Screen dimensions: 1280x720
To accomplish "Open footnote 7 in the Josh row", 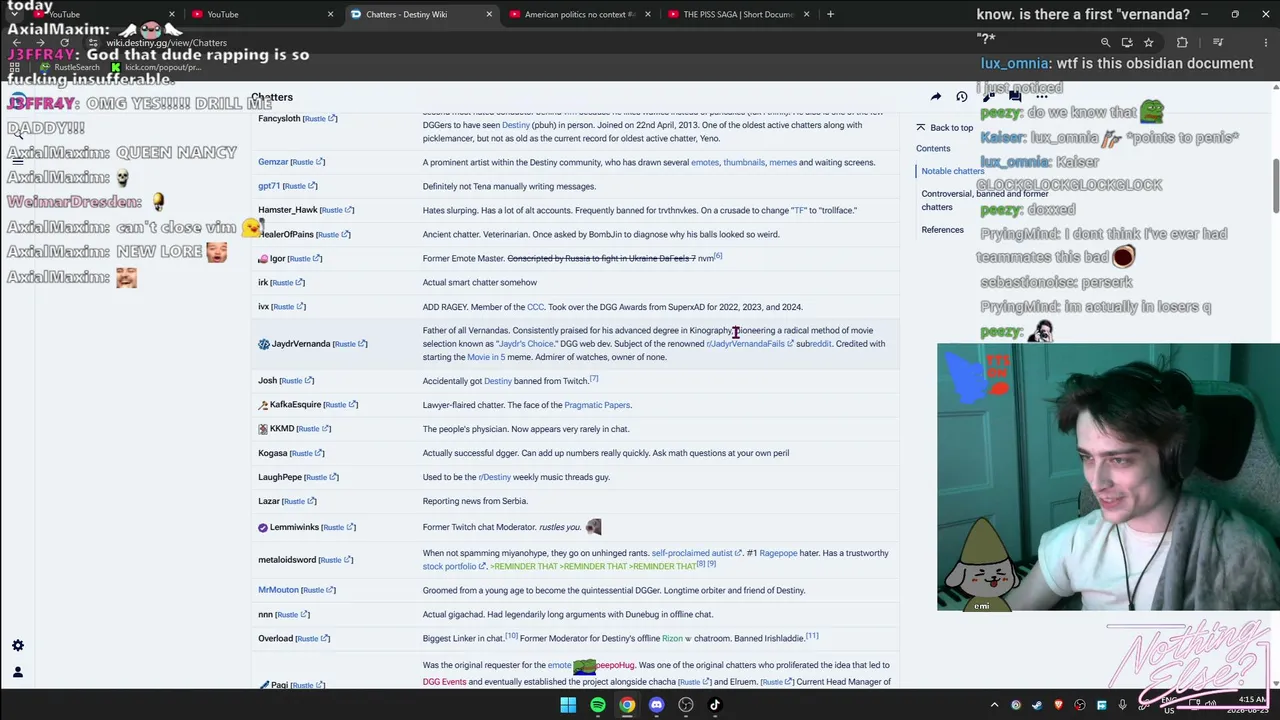I will pos(594,379).
